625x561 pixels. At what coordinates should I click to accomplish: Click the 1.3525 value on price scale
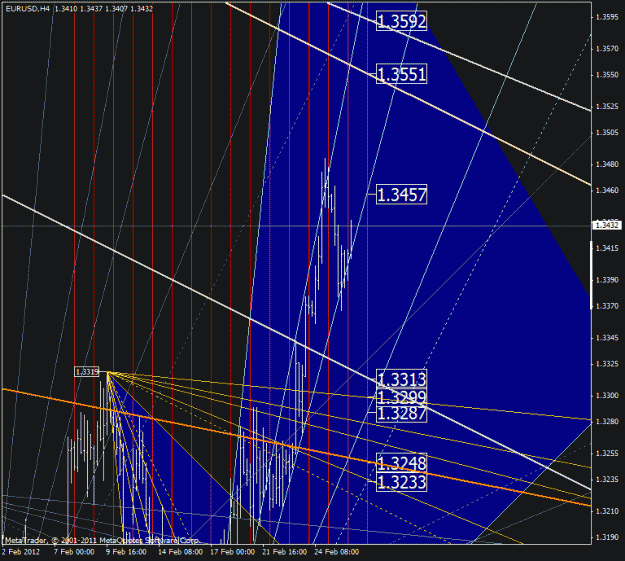[607, 106]
